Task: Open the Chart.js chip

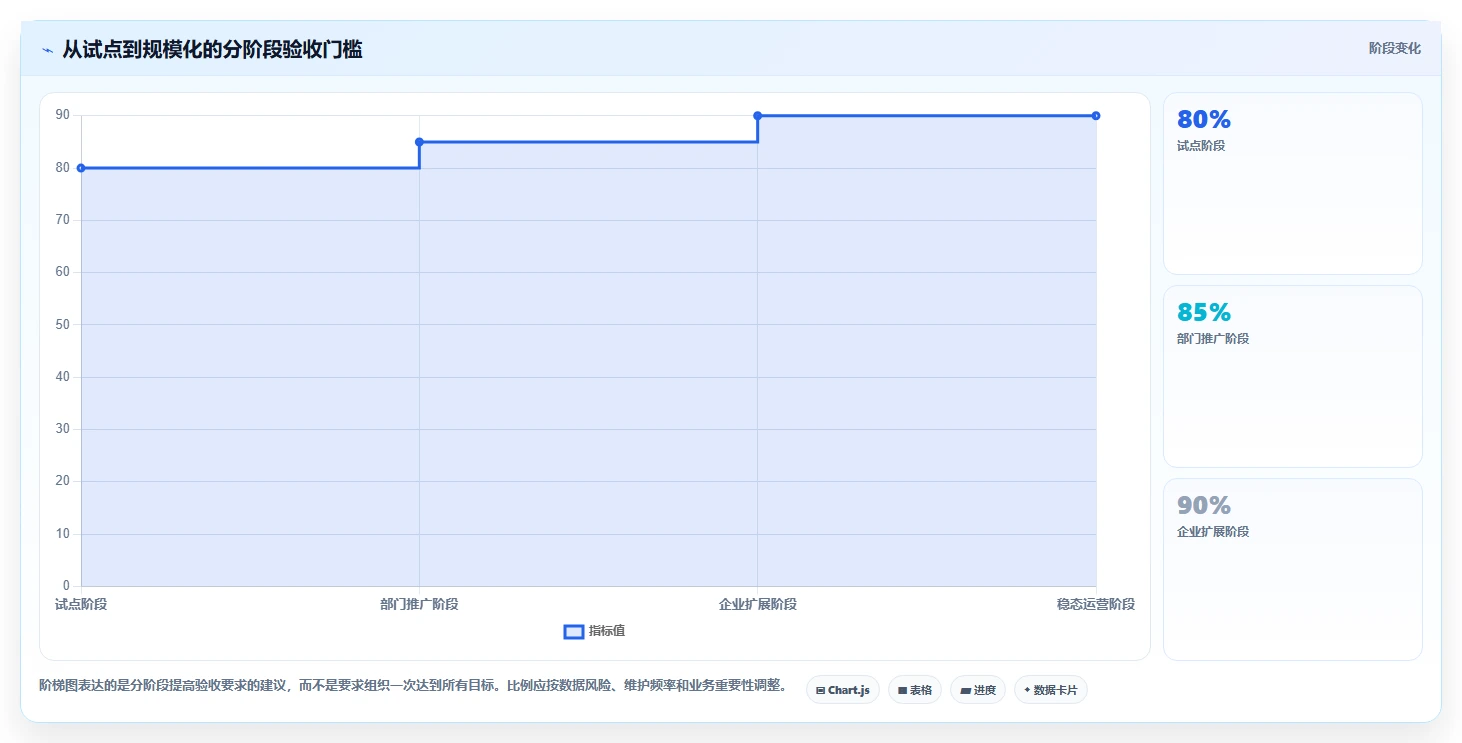Action: (843, 690)
